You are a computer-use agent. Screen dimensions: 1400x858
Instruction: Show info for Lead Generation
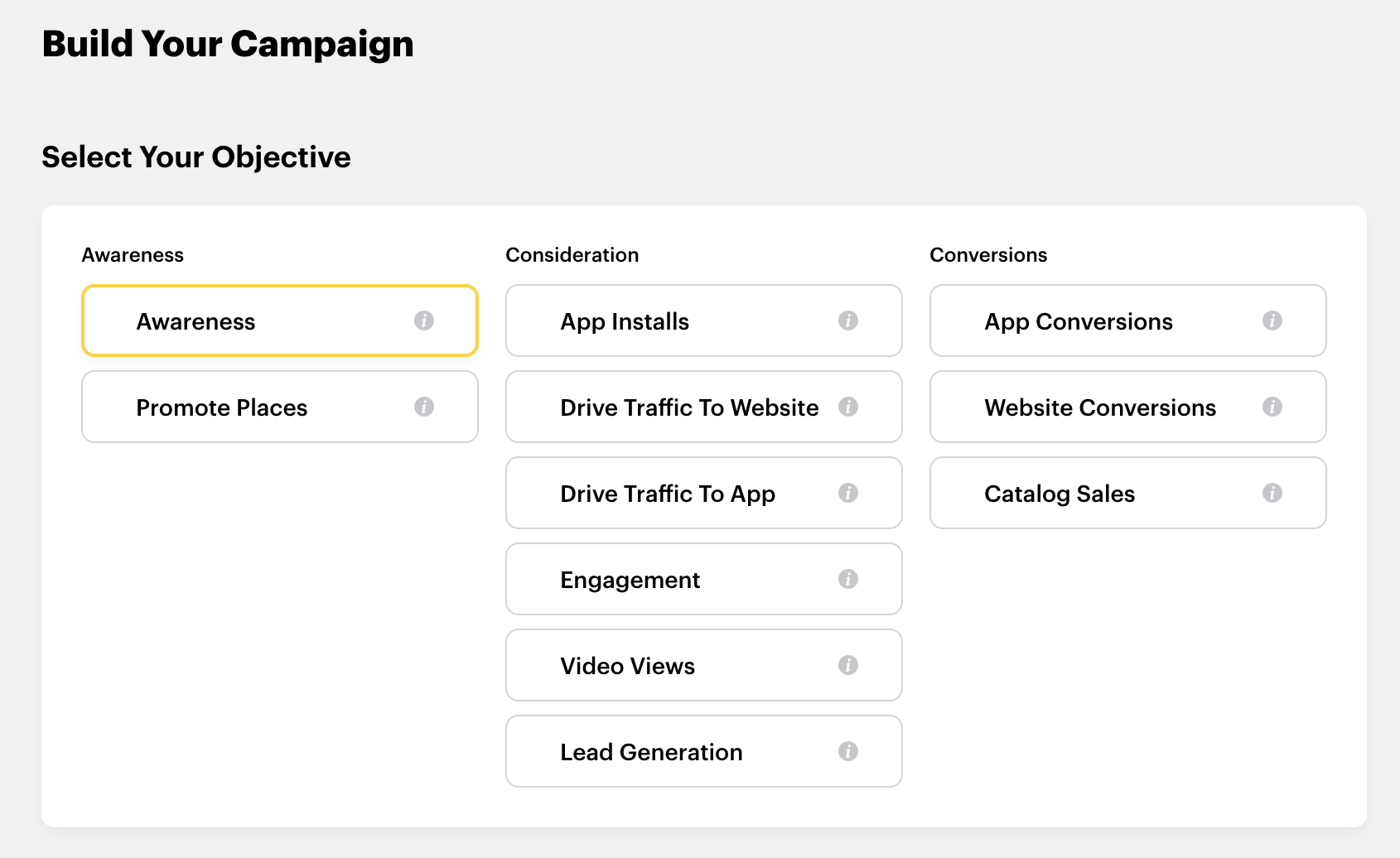coord(847,751)
